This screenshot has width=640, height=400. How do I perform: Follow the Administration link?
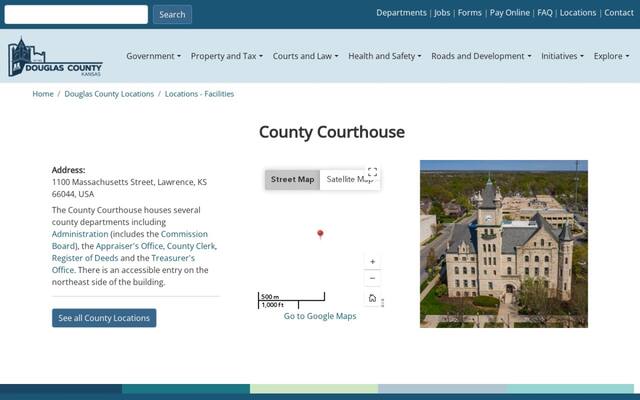(x=80, y=234)
